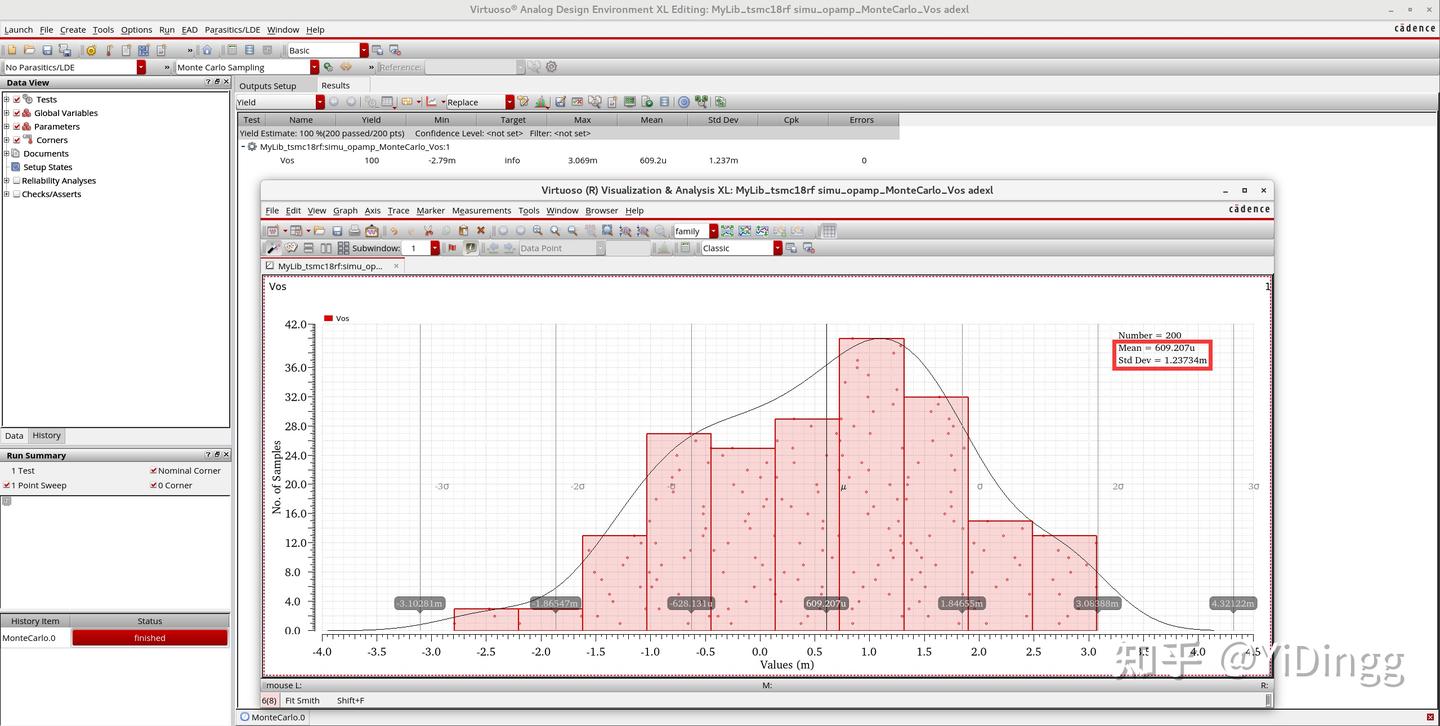
Task: Click the red finished status for MonteCarlo.0
Action: tap(150, 638)
